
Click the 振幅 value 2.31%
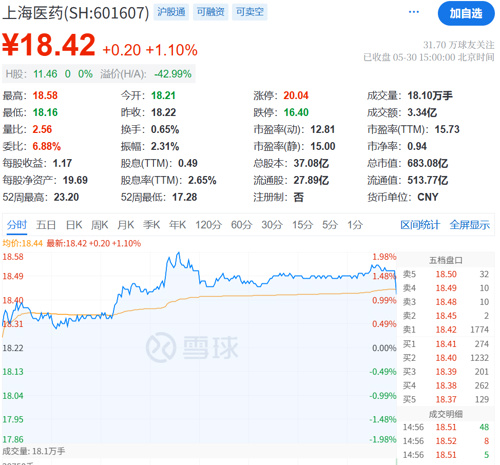(165, 146)
